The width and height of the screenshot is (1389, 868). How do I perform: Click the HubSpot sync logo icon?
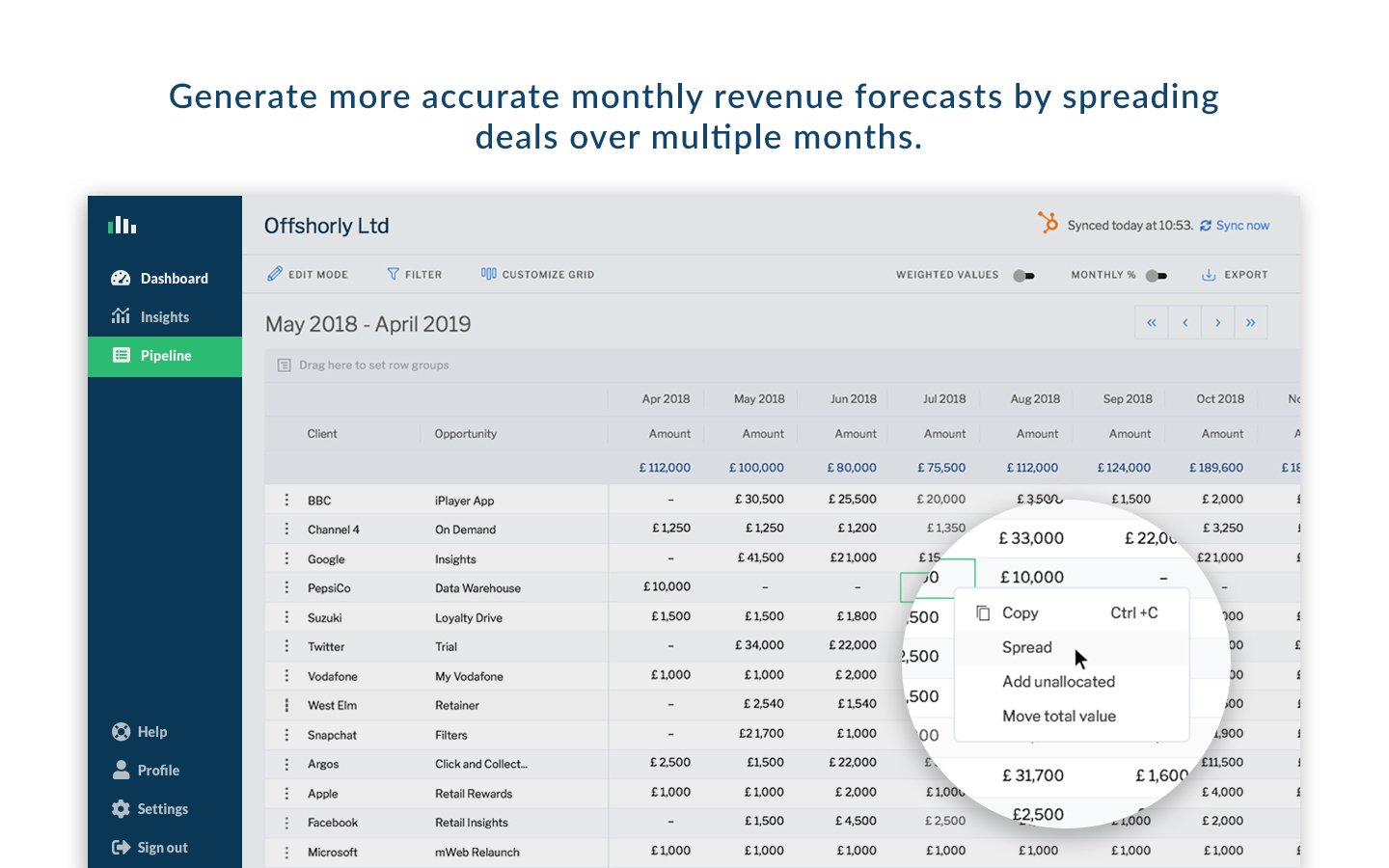[1048, 223]
